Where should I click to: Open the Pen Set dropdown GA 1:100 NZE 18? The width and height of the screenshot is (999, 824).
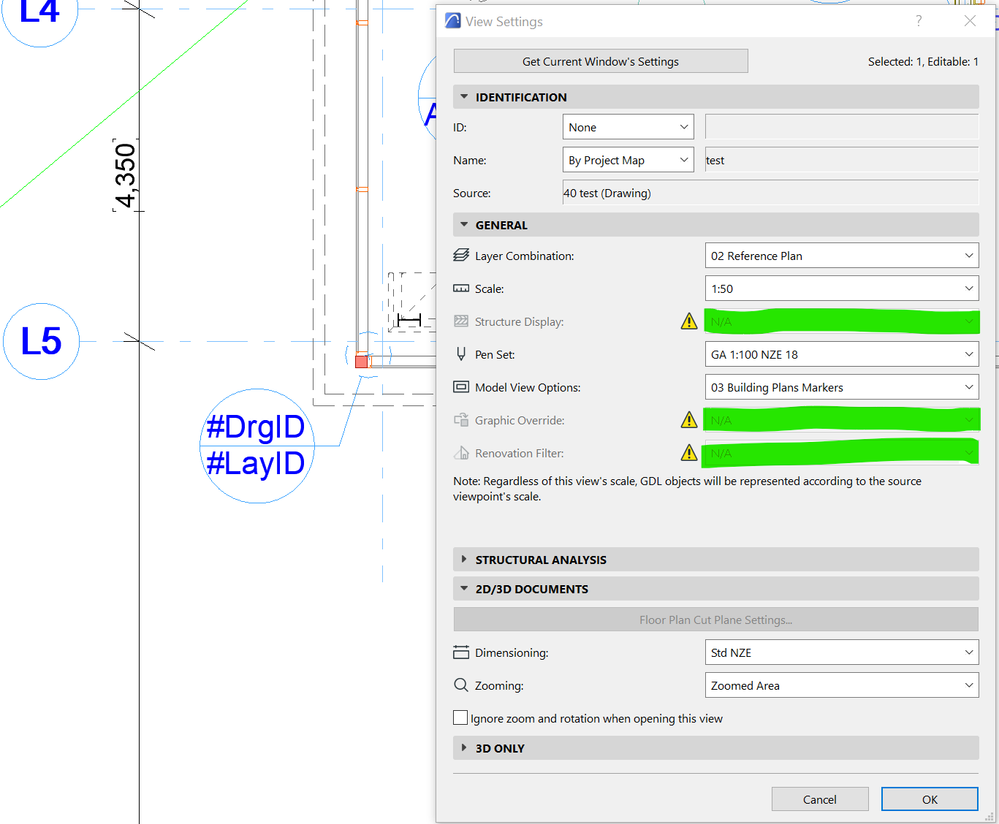pyautogui.click(x=841, y=353)
